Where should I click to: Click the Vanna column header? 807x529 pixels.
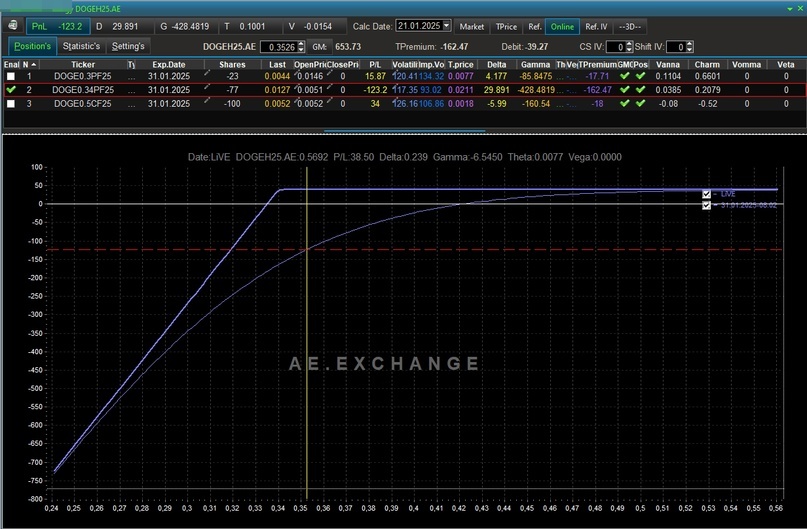(668, 64)
